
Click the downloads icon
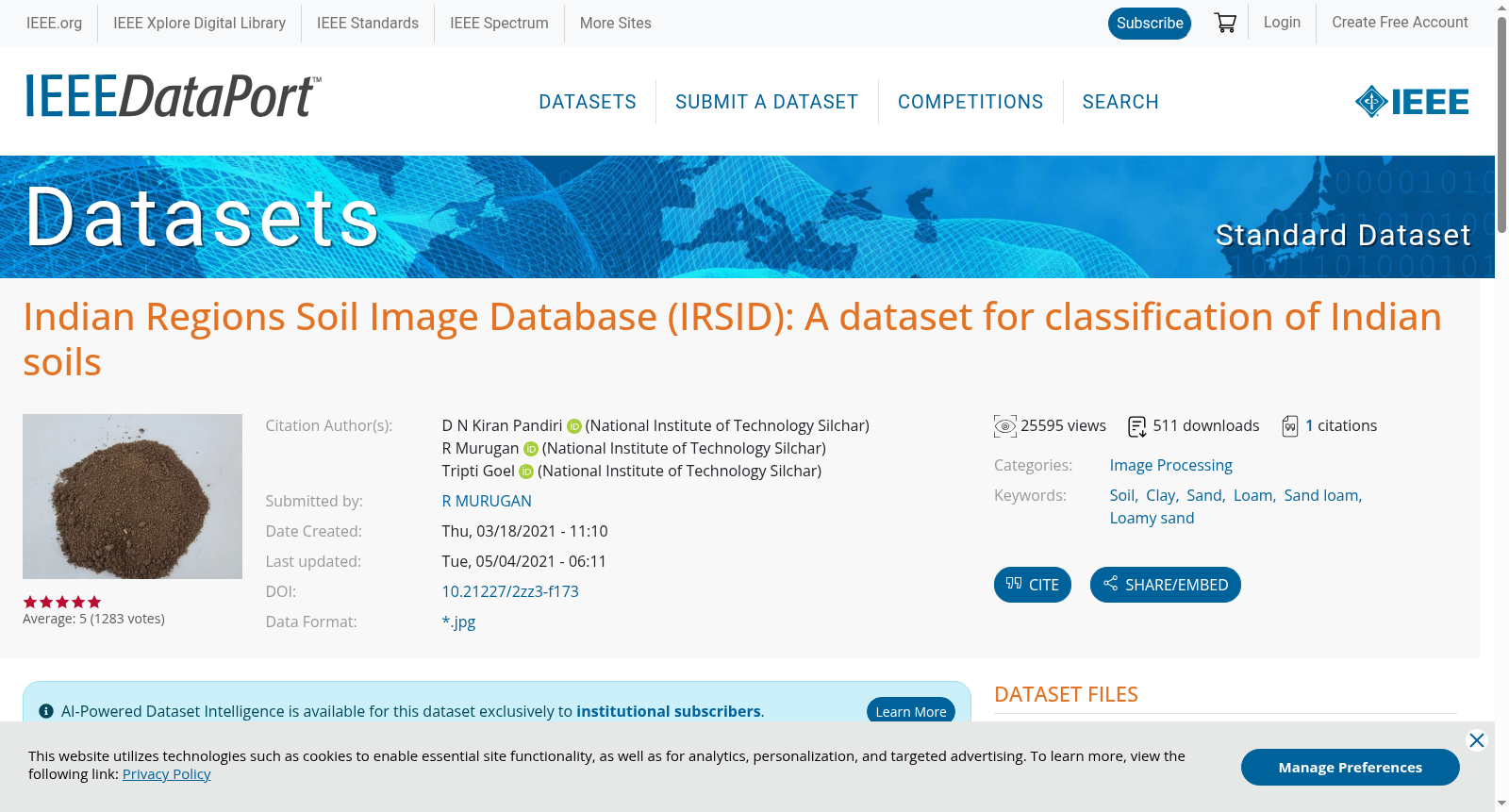[1137, 426]
